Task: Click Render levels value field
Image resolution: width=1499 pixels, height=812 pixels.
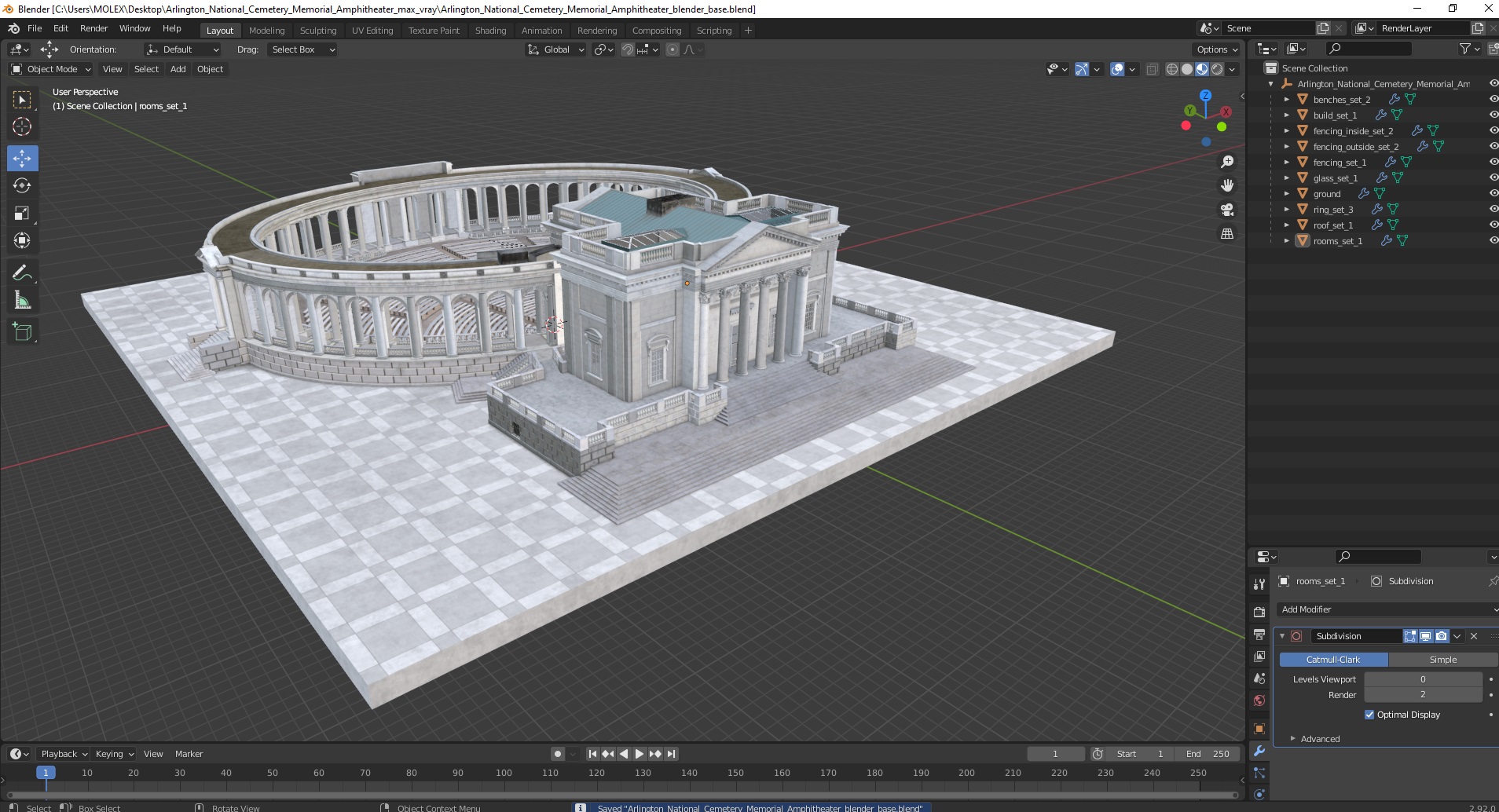Action: pyautogui.click(x=1423, y=695)
